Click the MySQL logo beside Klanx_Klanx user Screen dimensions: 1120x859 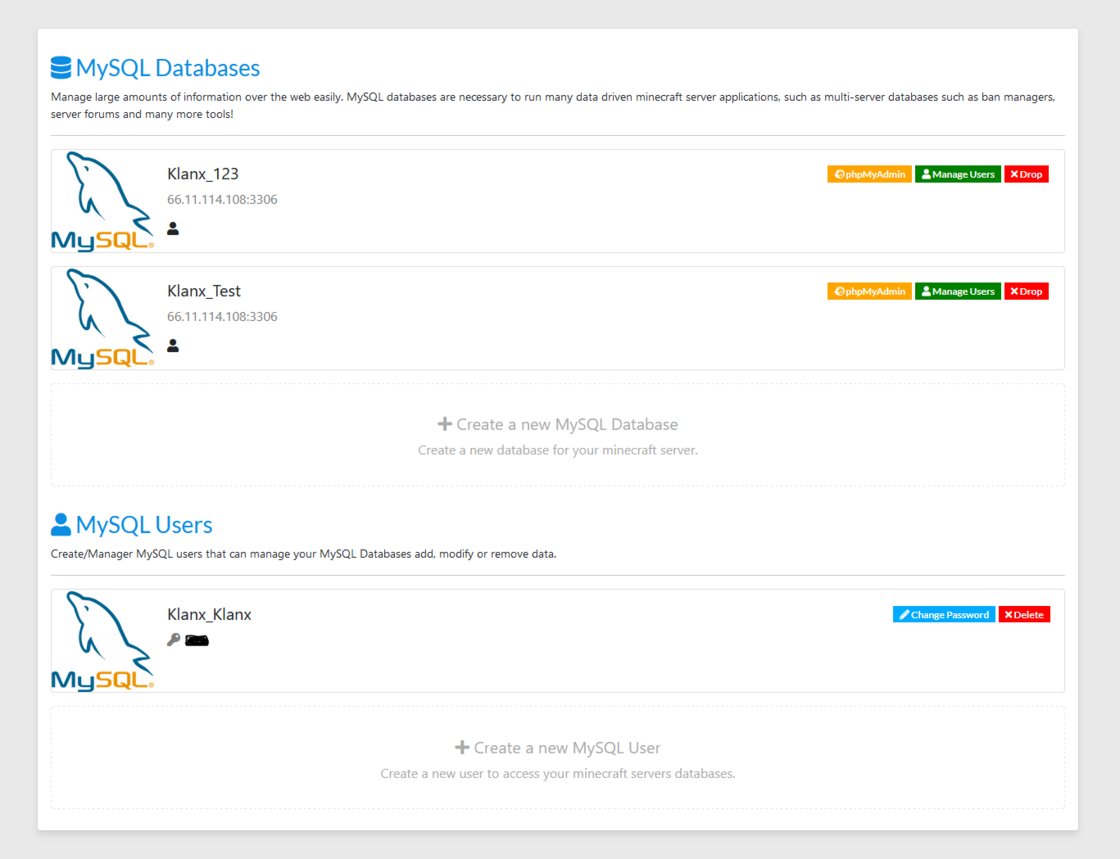102,641
